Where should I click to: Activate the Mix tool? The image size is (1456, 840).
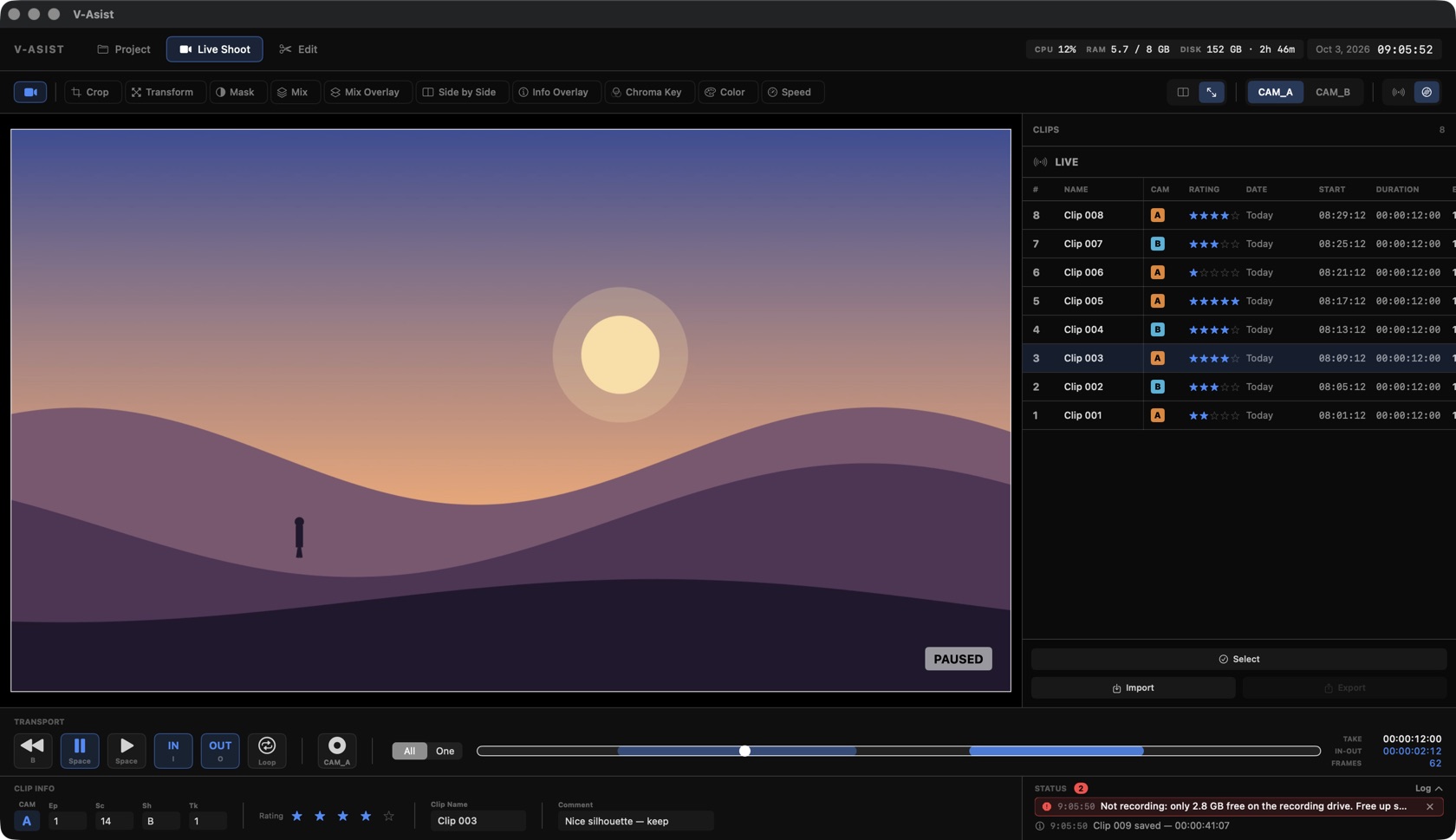(x=295, y=92)
